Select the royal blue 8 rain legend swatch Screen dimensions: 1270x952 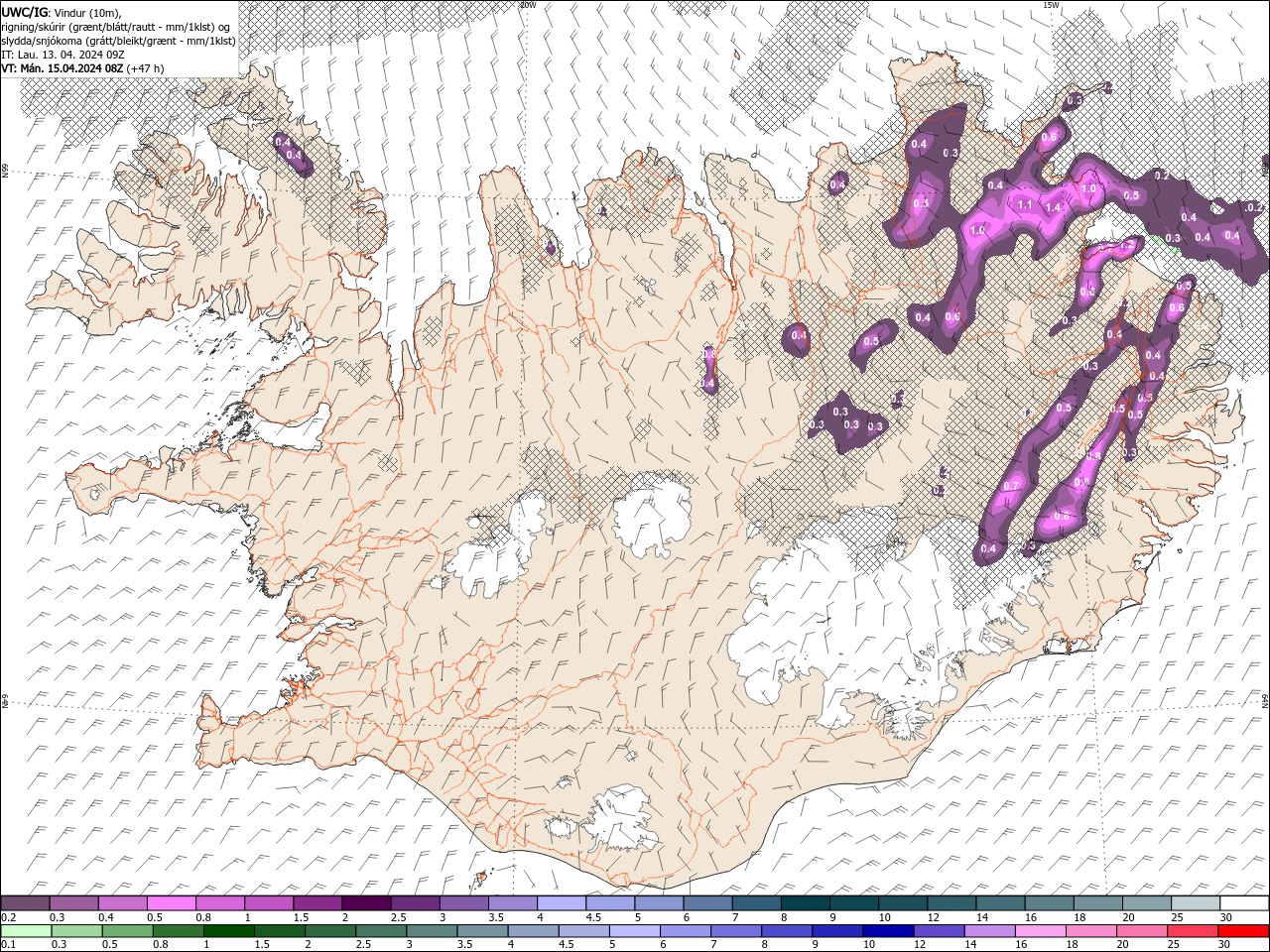[787, 931]
